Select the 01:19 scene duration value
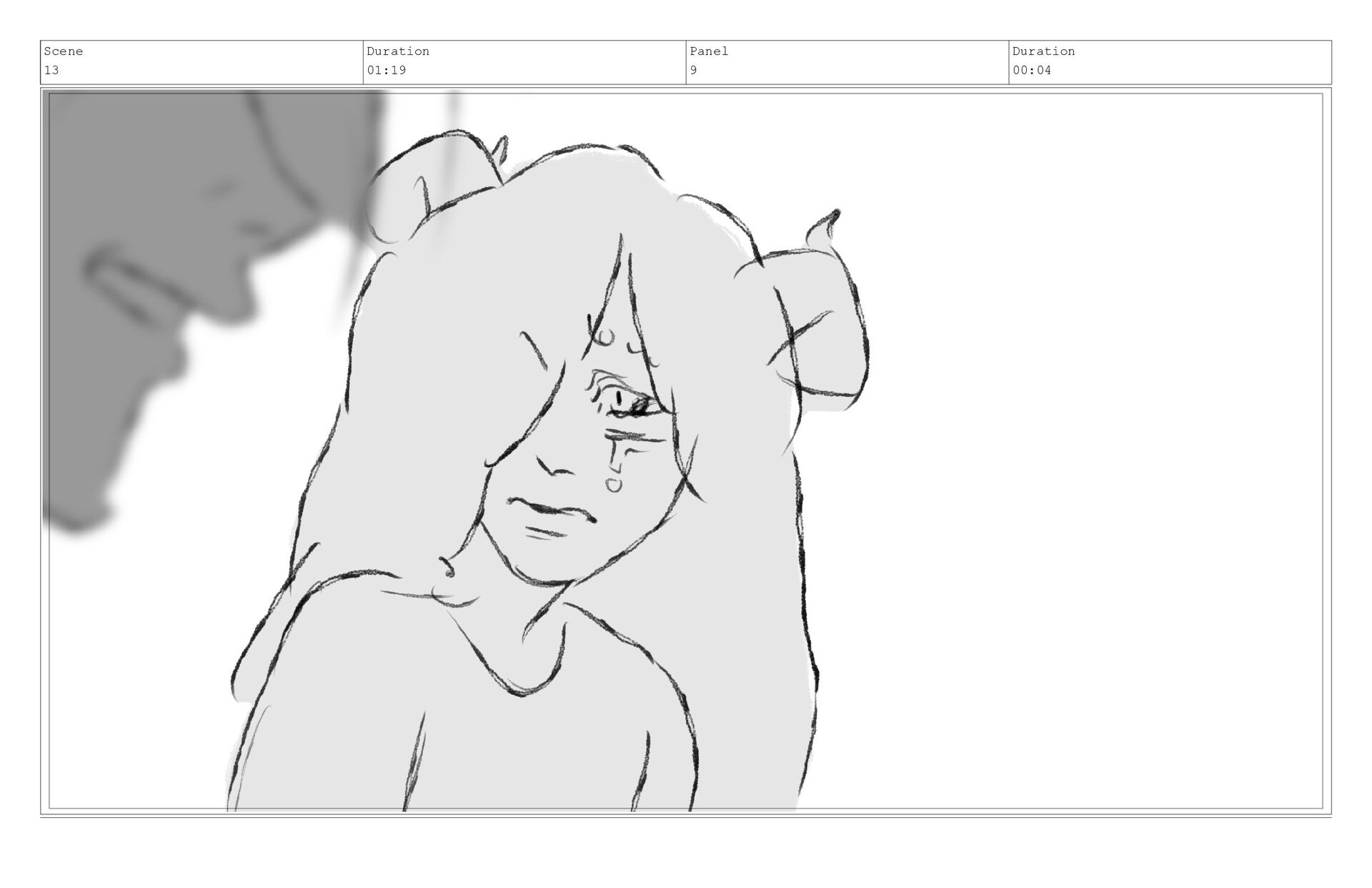This screenshot has width=1372, height=888. tap(387, 70)
